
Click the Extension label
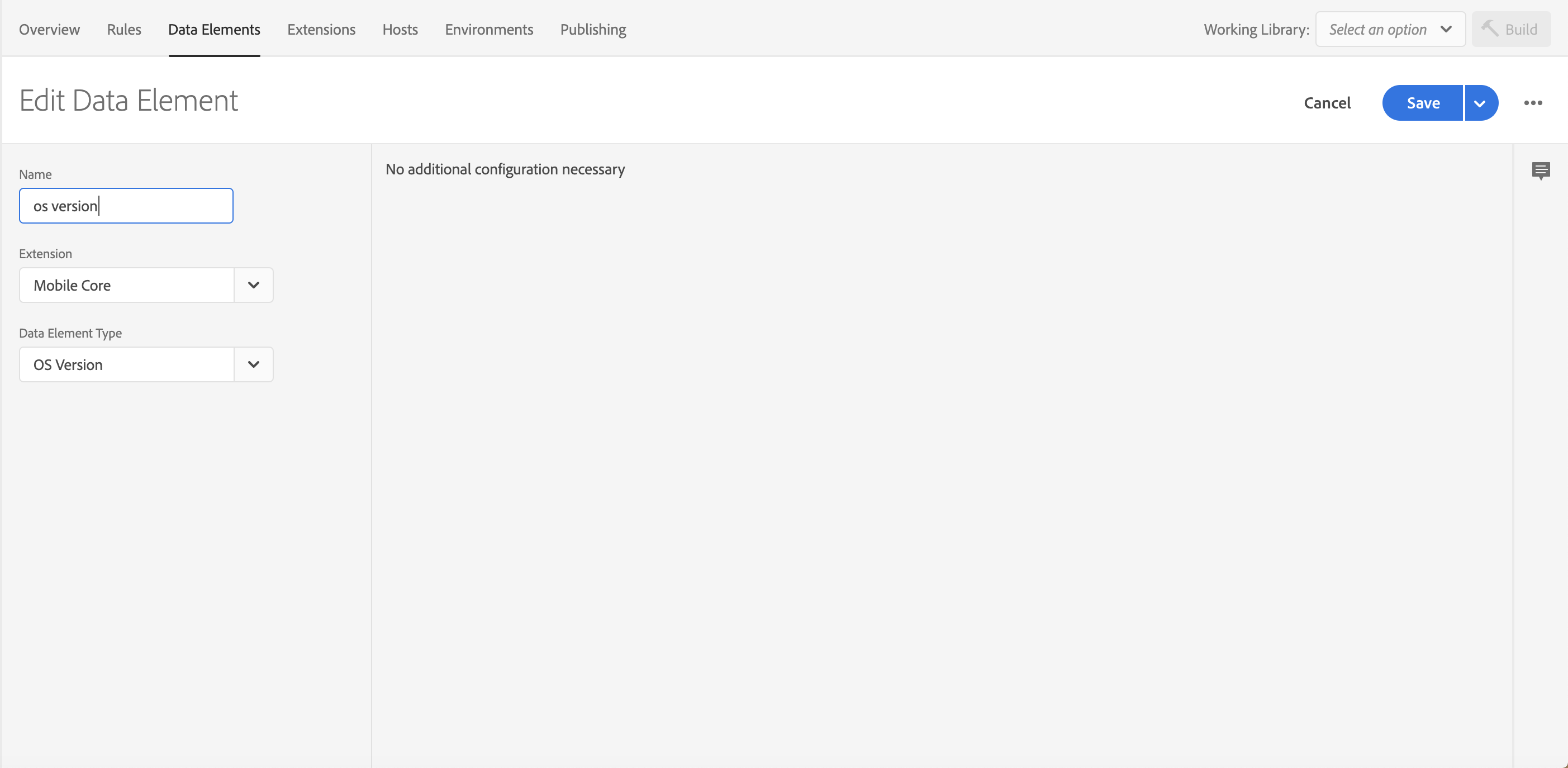[x=46, y=254]
